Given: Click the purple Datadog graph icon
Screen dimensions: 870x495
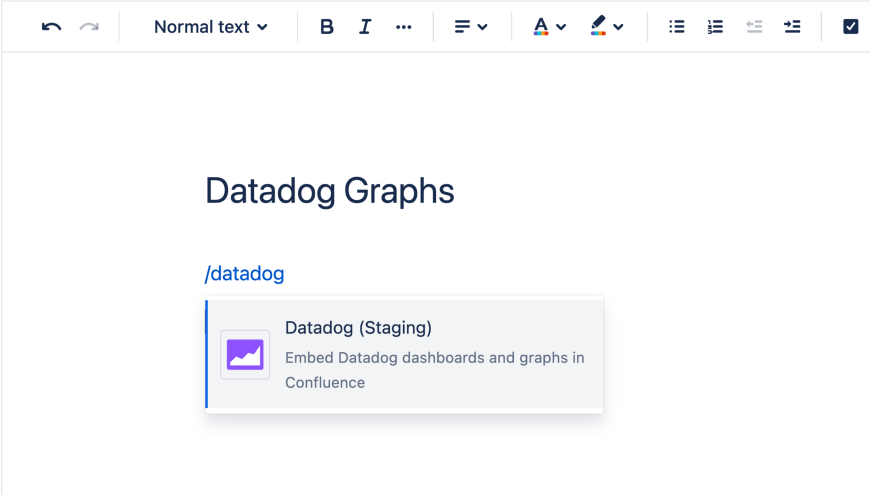Looking at the screenshot, I should pos(245,355).
